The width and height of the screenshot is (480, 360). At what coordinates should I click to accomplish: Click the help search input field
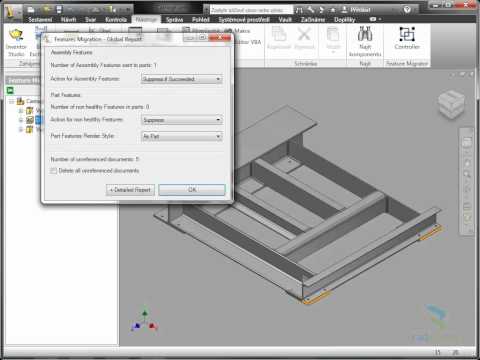pyautogui.click(x=251, y=10)
